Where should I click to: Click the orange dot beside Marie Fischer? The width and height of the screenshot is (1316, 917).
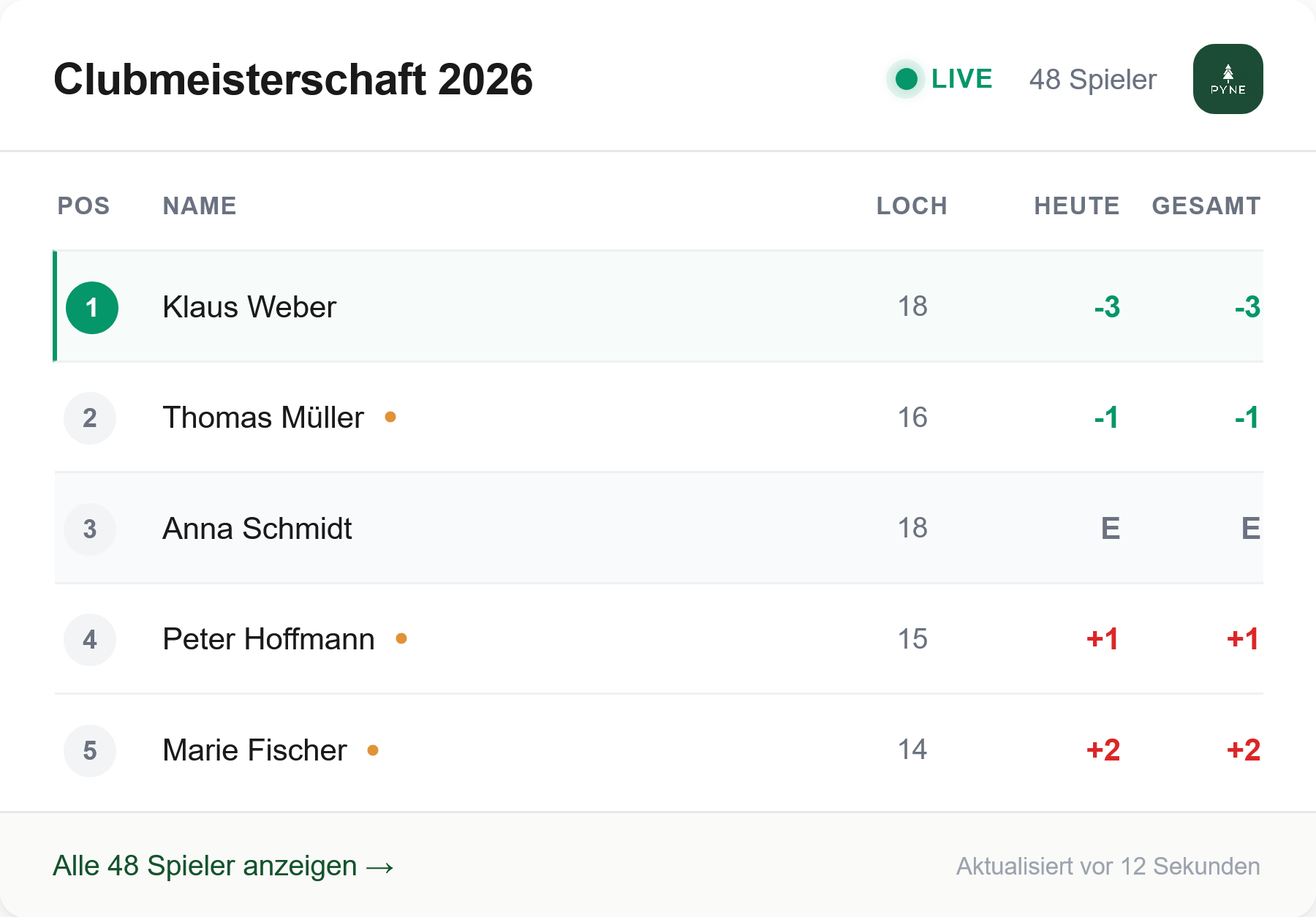tap(373, 750)
